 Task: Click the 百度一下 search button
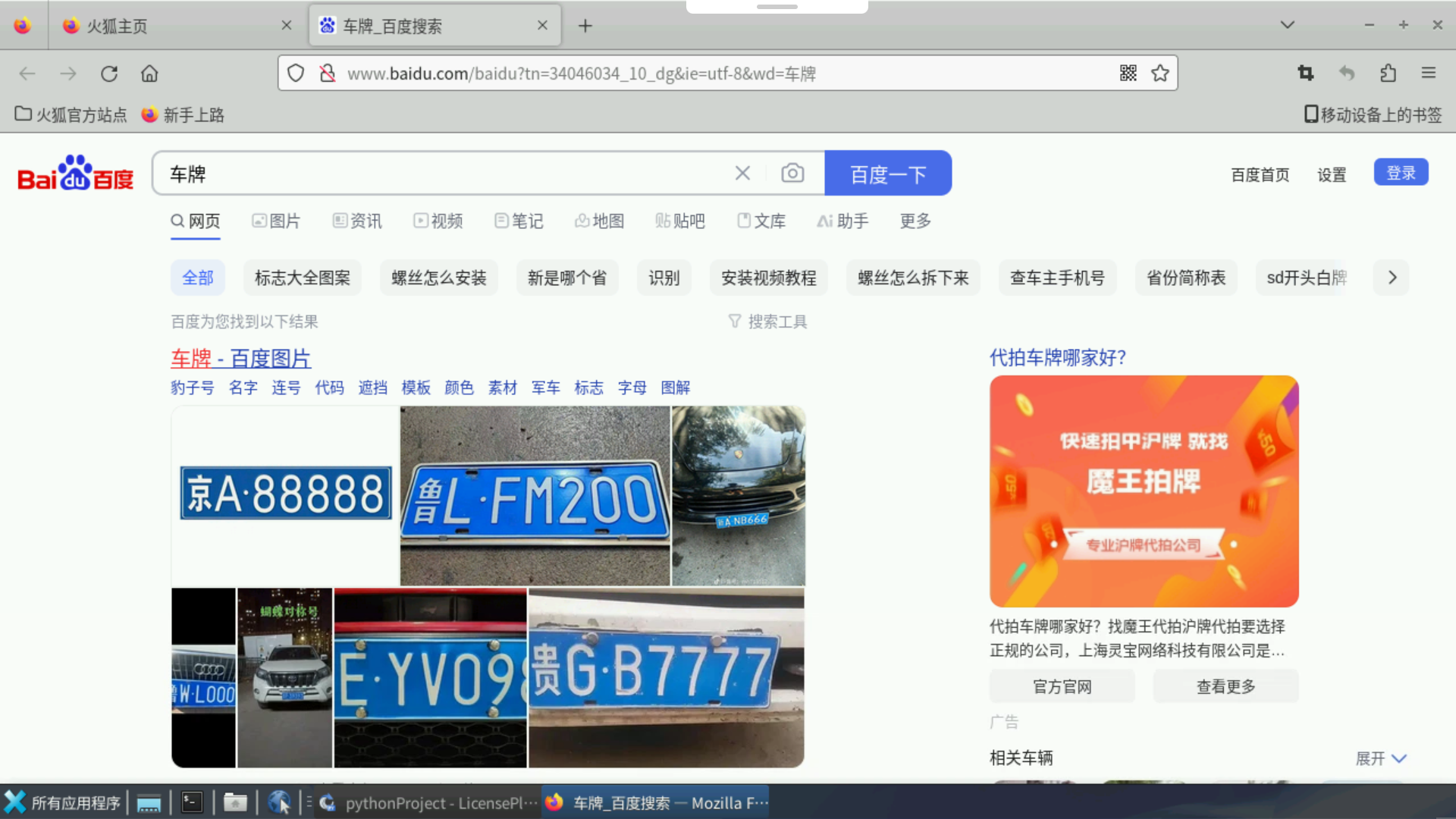pyautogui.click(x=888, y=173)
